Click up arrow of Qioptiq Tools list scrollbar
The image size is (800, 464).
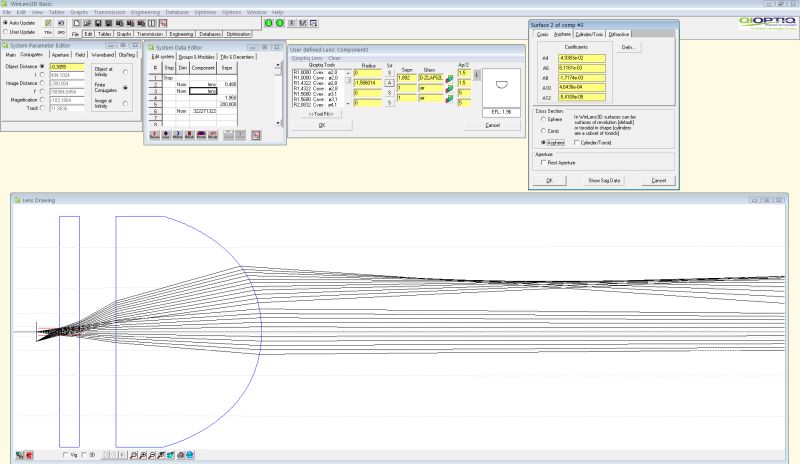348,73
